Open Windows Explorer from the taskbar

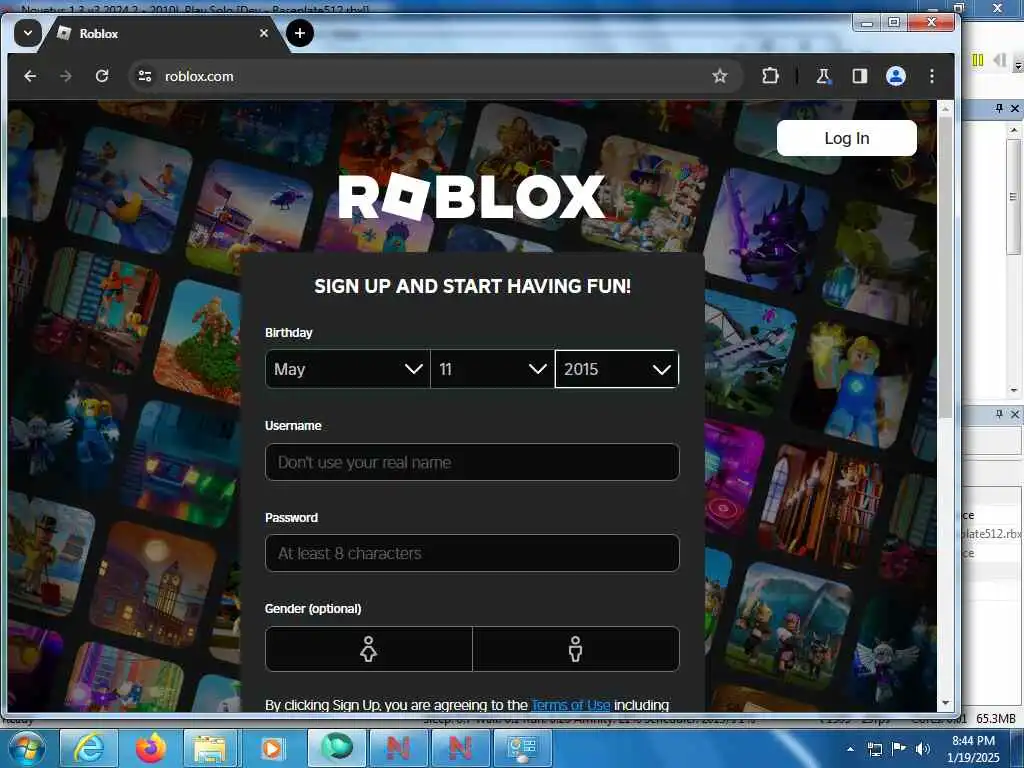click(210, 748)
